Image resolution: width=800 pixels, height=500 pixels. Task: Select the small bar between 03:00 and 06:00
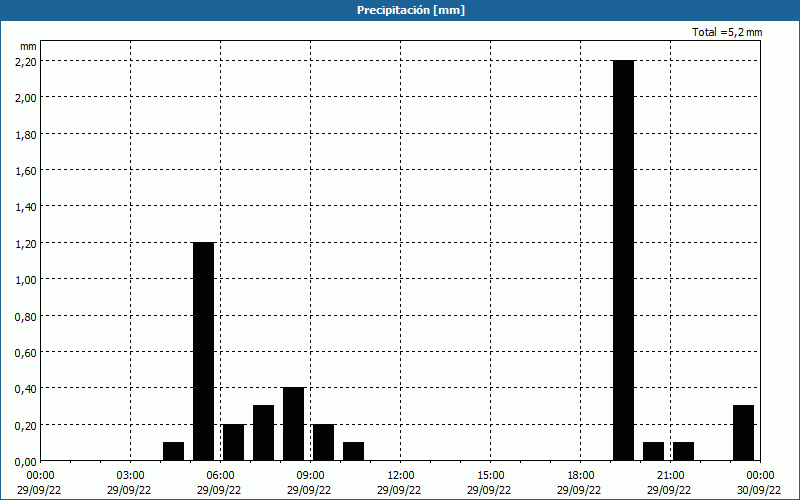(173, 451)
